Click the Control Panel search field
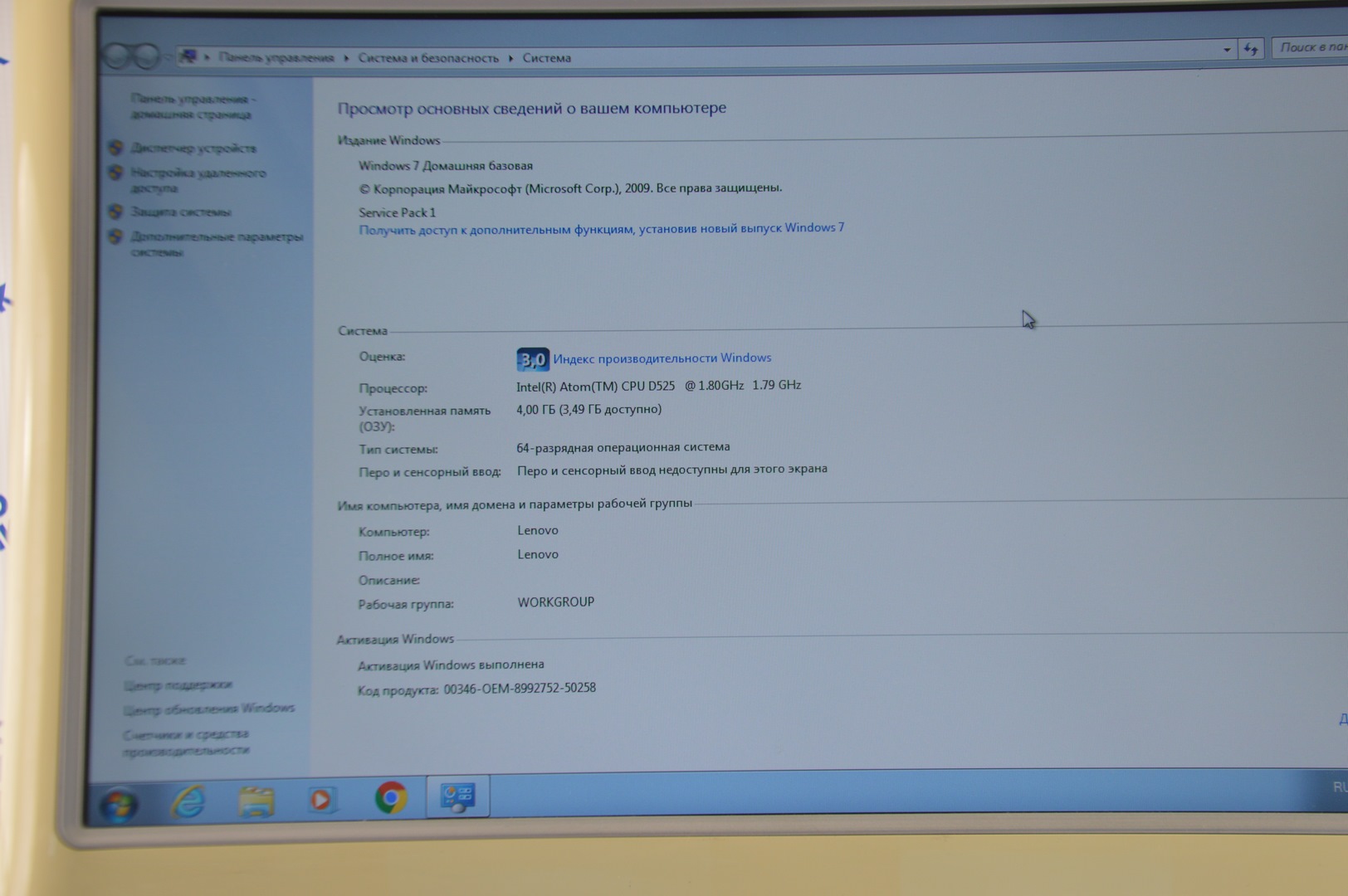Viewport: 1348px width, 896px height. click(x=1311, y=47)
